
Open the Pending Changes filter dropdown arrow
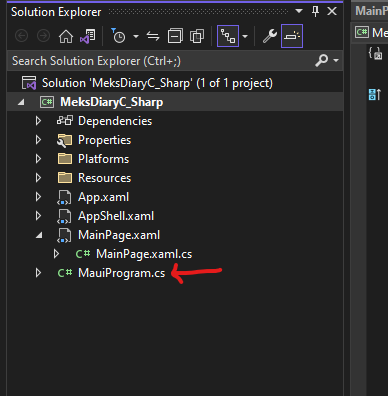[x=136, y=36]
